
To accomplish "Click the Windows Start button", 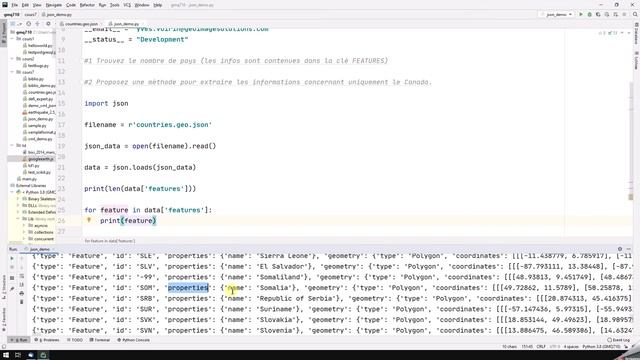I will click(5, 355).
